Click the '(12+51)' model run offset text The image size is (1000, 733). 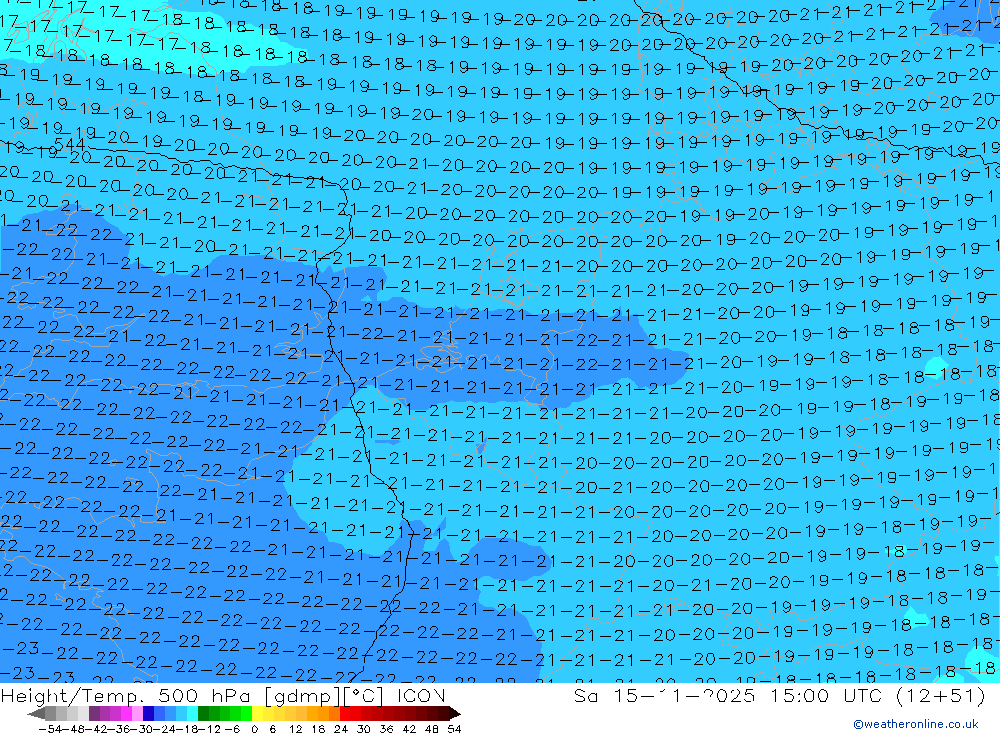pos(941,696)
